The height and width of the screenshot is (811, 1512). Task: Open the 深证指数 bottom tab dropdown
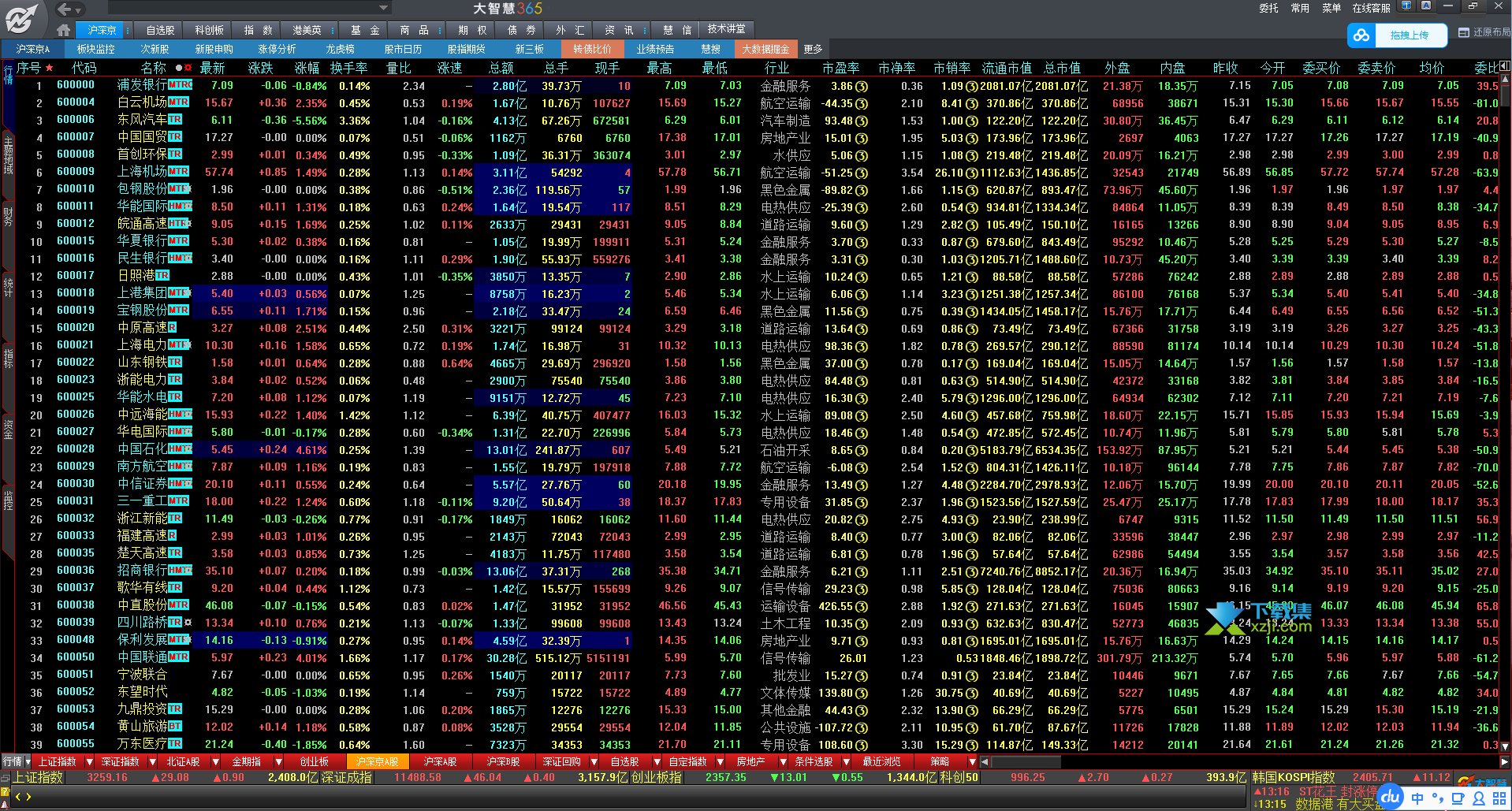(x=151, y=761)
